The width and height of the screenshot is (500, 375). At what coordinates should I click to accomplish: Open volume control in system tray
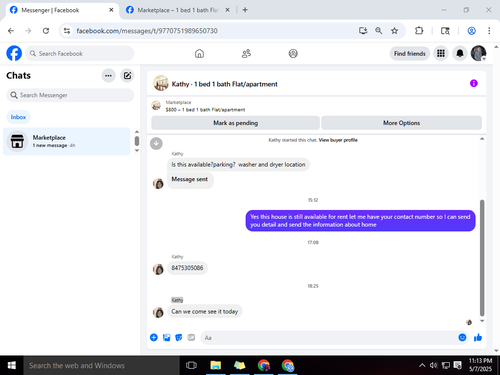click(x=434, y=366)
